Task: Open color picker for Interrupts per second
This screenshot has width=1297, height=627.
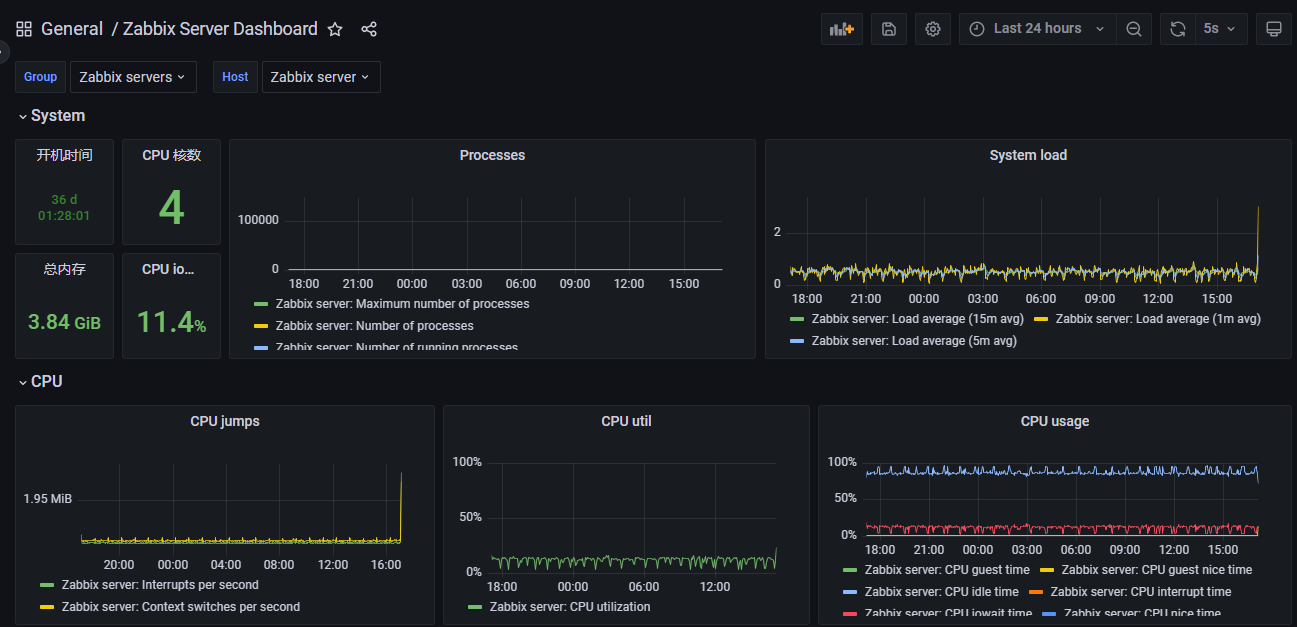Action: tap(47, 585)
